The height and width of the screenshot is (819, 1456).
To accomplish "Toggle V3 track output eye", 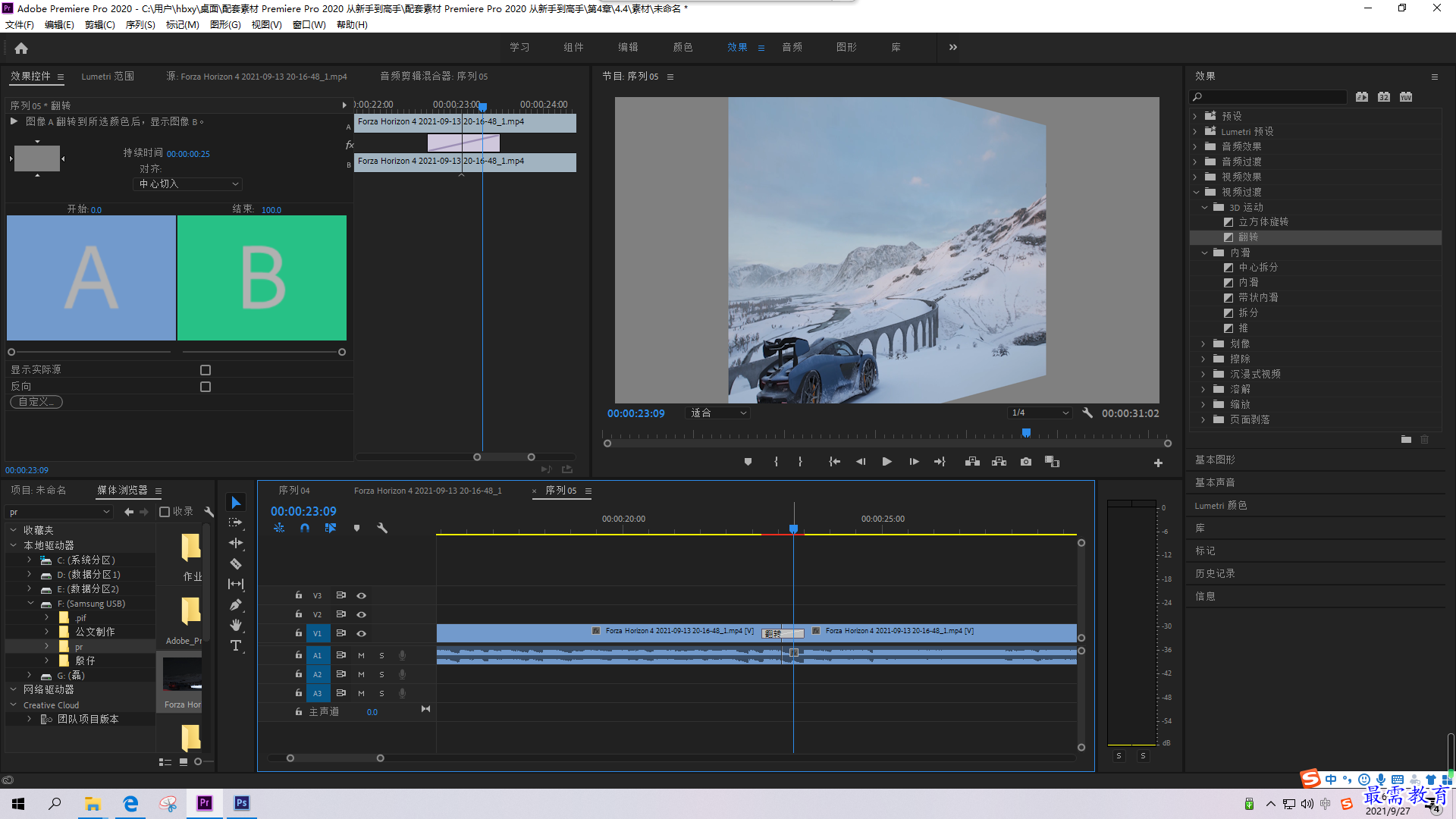I will [x=362, y=595].
